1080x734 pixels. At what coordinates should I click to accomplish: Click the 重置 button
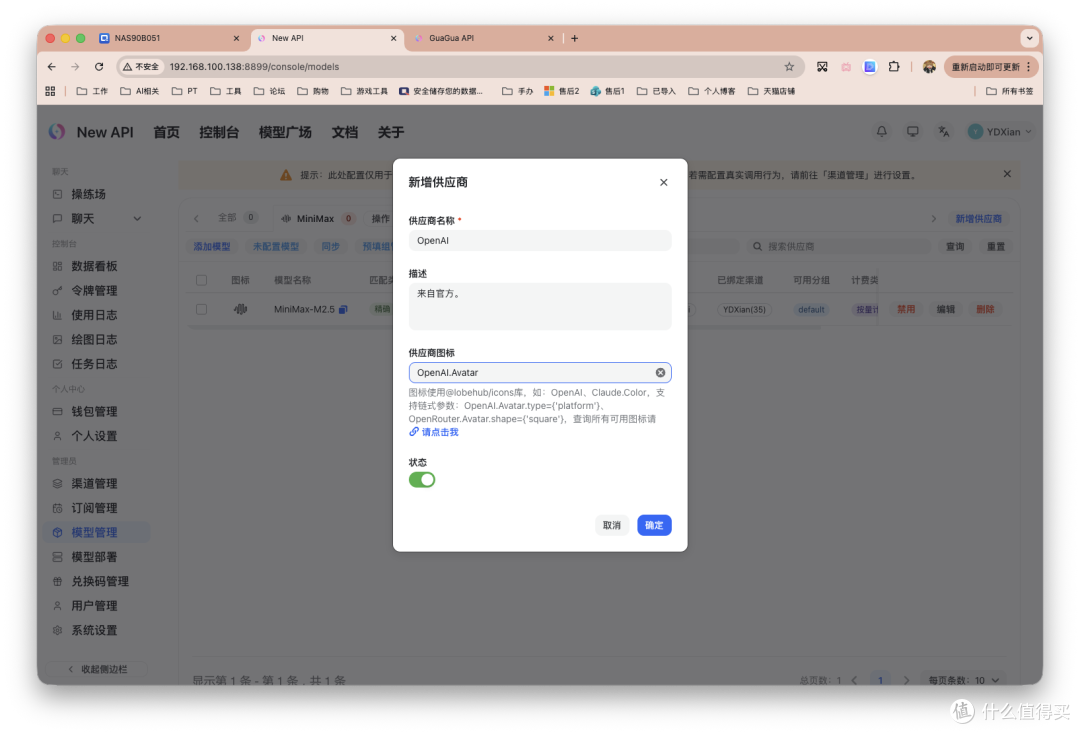click(x=996, y=247)
